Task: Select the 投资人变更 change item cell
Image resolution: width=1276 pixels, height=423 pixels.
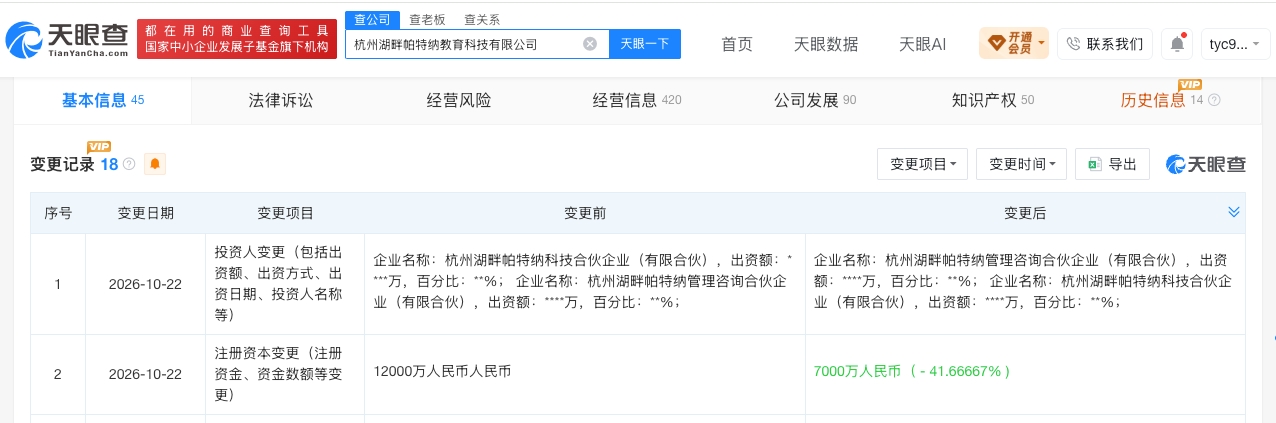Action: pyautogui.click(x=285, y=284)
